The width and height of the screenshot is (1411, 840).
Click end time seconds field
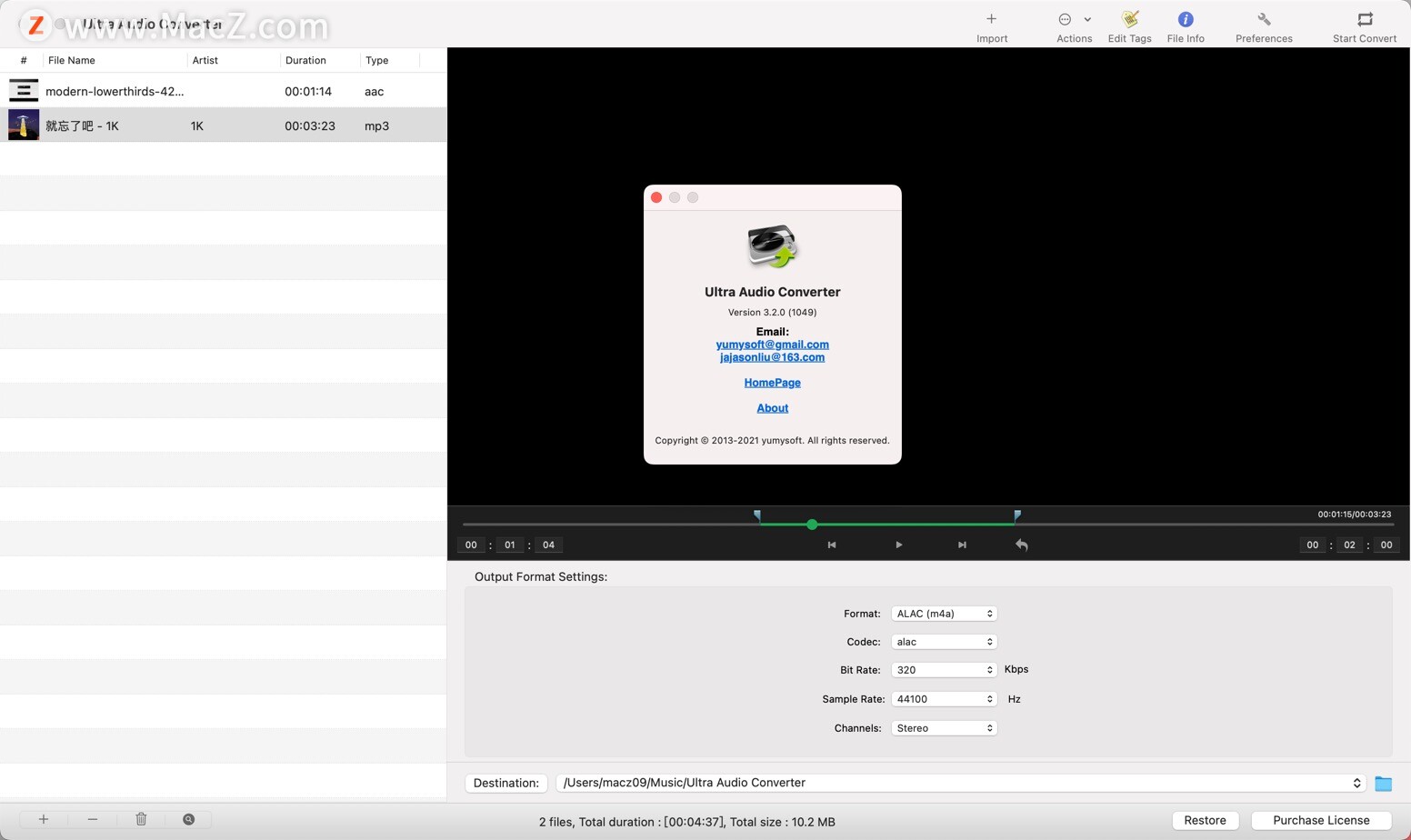click(1386, 545)
